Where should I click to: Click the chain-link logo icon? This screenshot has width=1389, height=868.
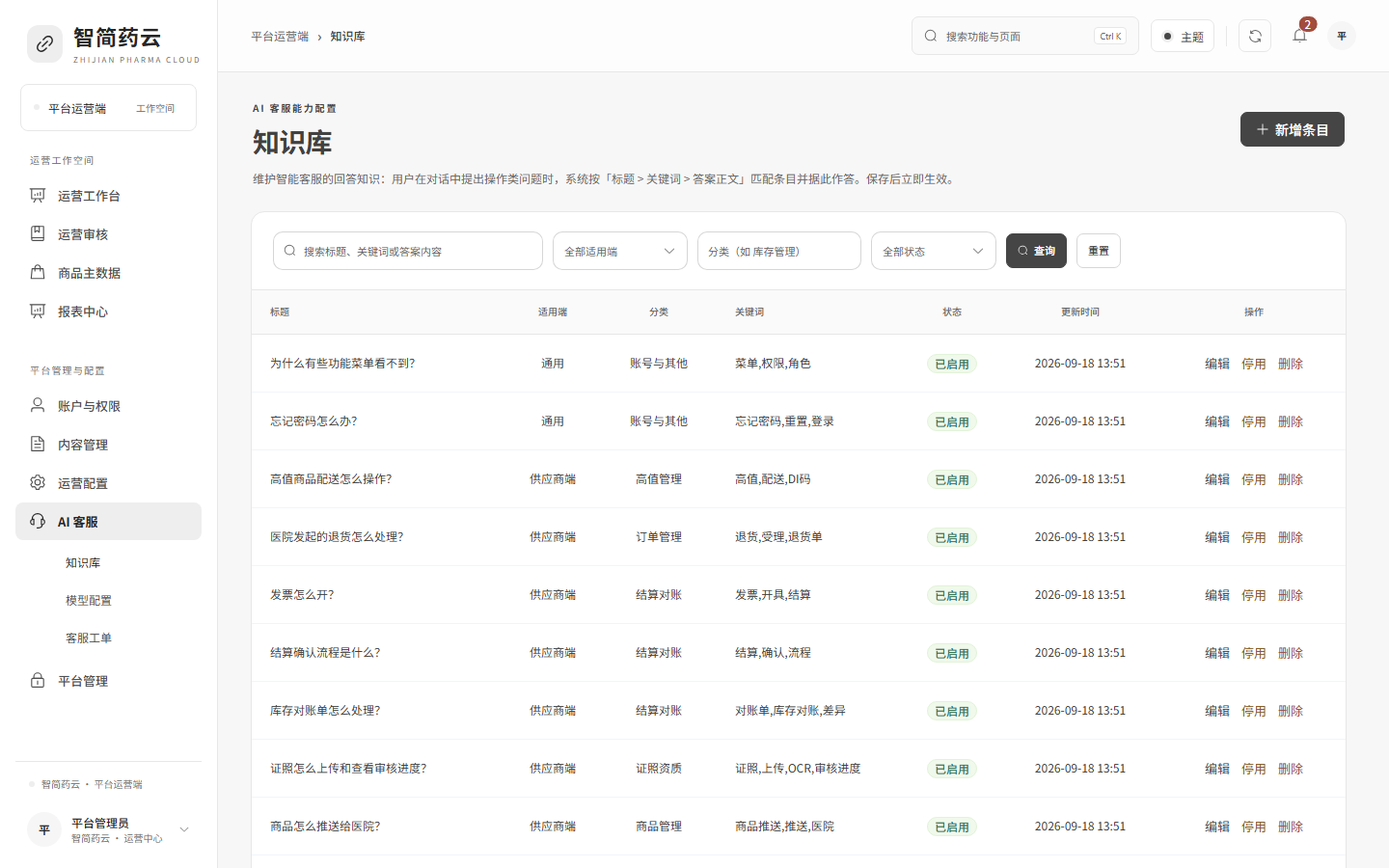tap(44, 44)
